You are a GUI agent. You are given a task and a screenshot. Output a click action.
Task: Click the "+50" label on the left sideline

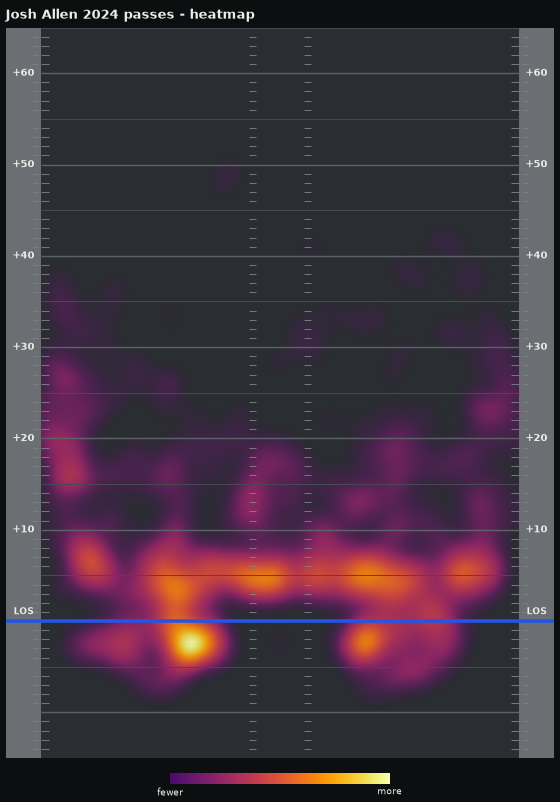[24, 164]
